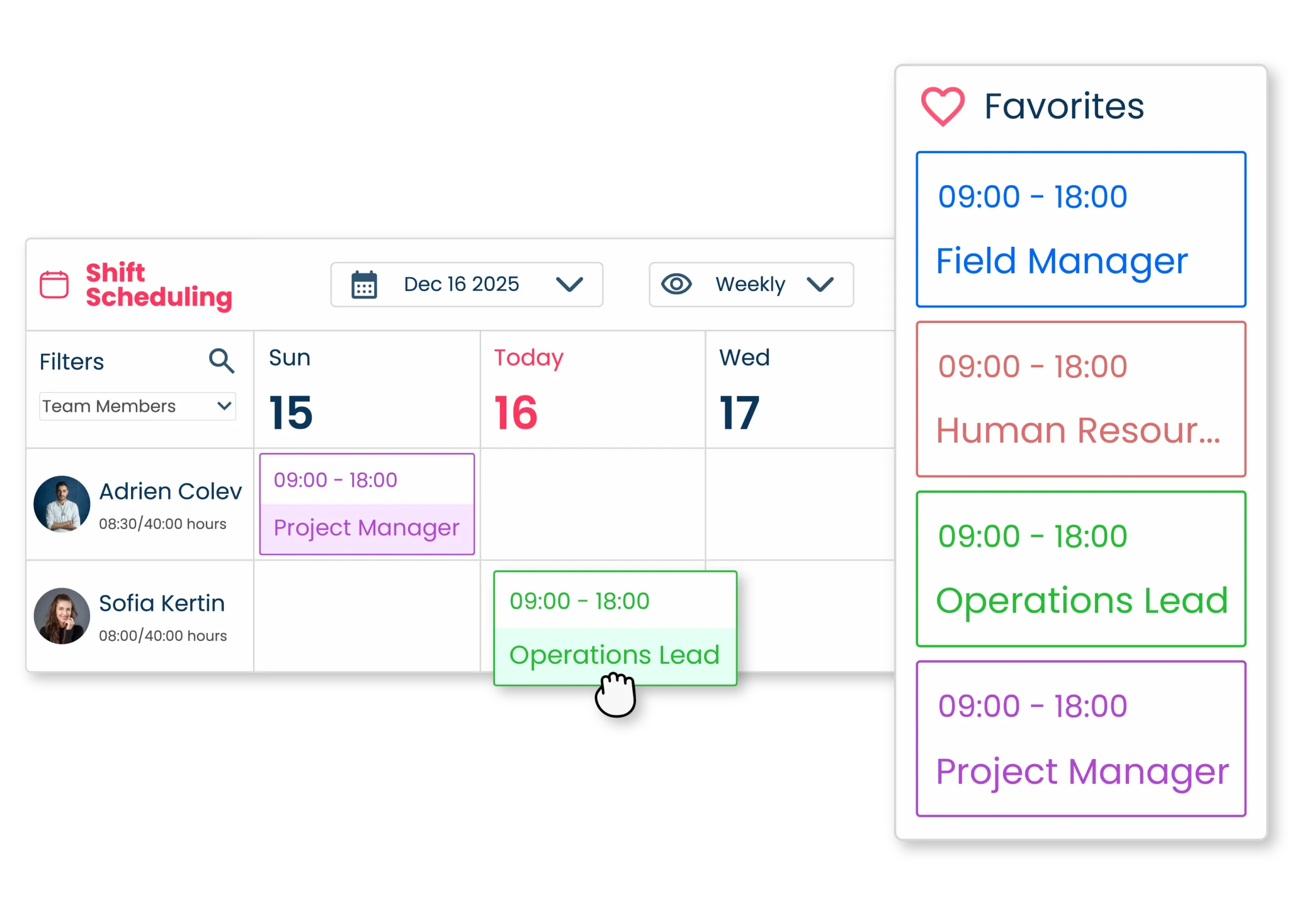Viewport: 1316px width, 905px height.
Task: Expand the Weekly view chevron
Action: tap(819, 285)
